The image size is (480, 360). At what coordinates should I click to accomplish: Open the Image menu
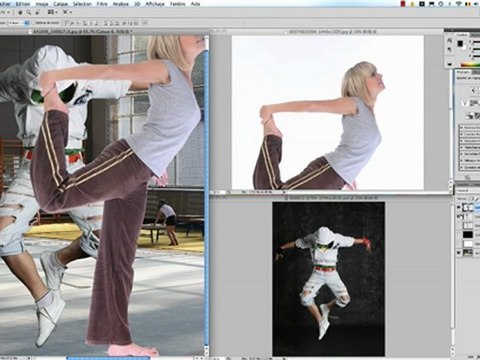coord(42,4)
